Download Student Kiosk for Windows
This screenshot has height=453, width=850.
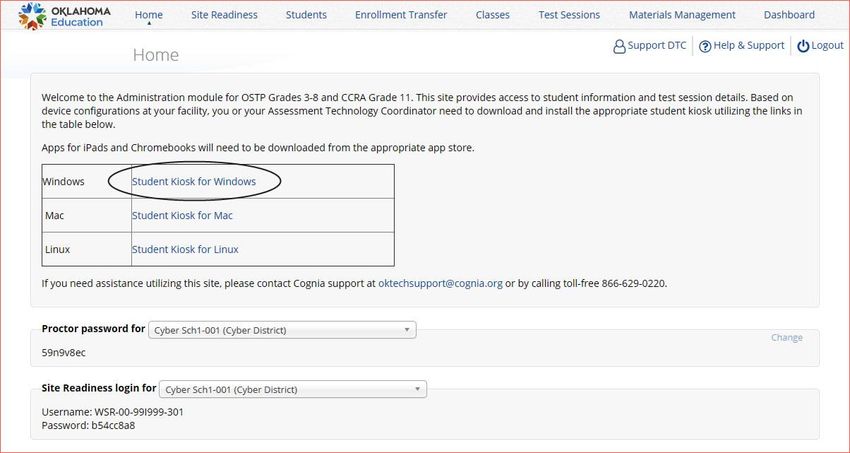(194, 182)
